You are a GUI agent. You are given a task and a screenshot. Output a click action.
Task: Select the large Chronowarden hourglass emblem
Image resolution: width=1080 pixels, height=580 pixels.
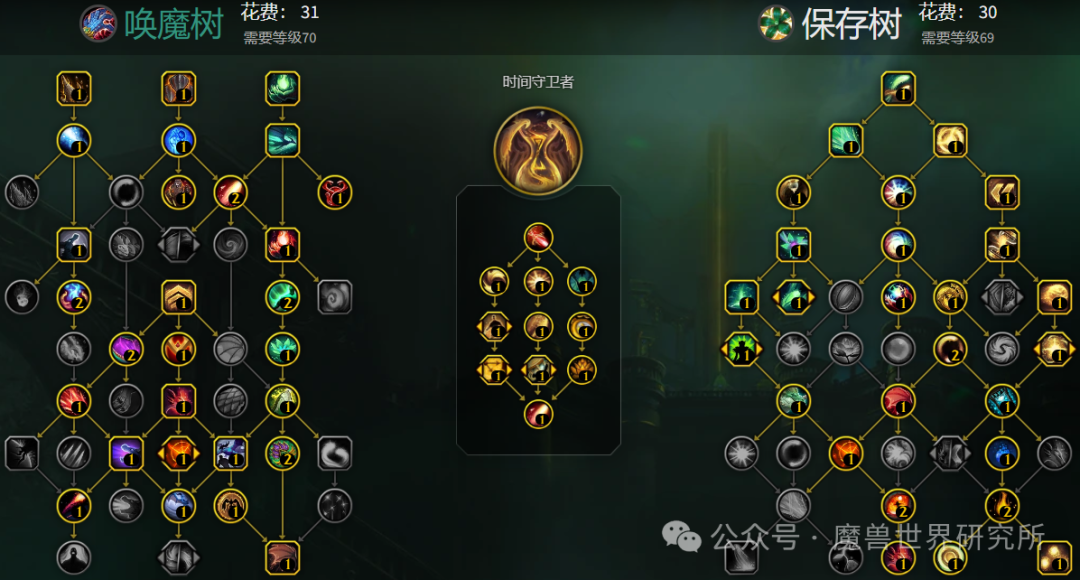pos(538,150)
